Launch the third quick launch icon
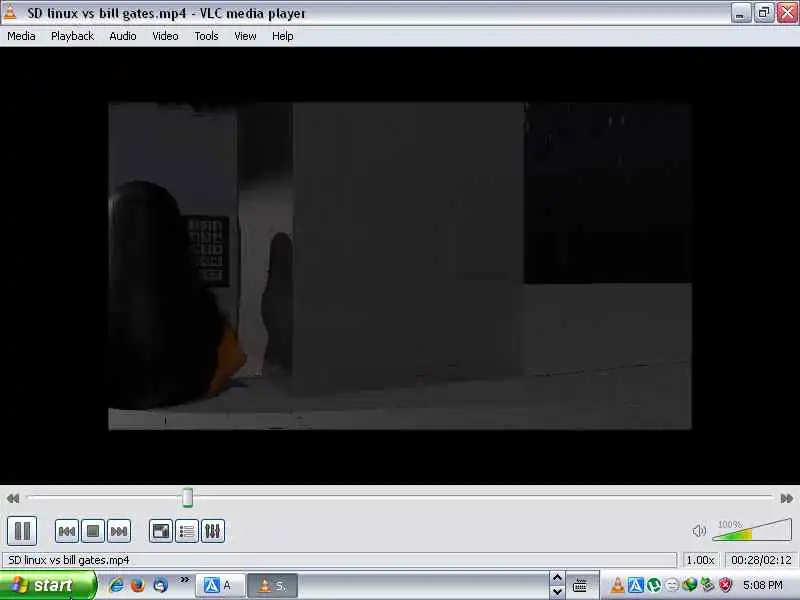Viewport: 800px width, 600px height. click(160, 585)
